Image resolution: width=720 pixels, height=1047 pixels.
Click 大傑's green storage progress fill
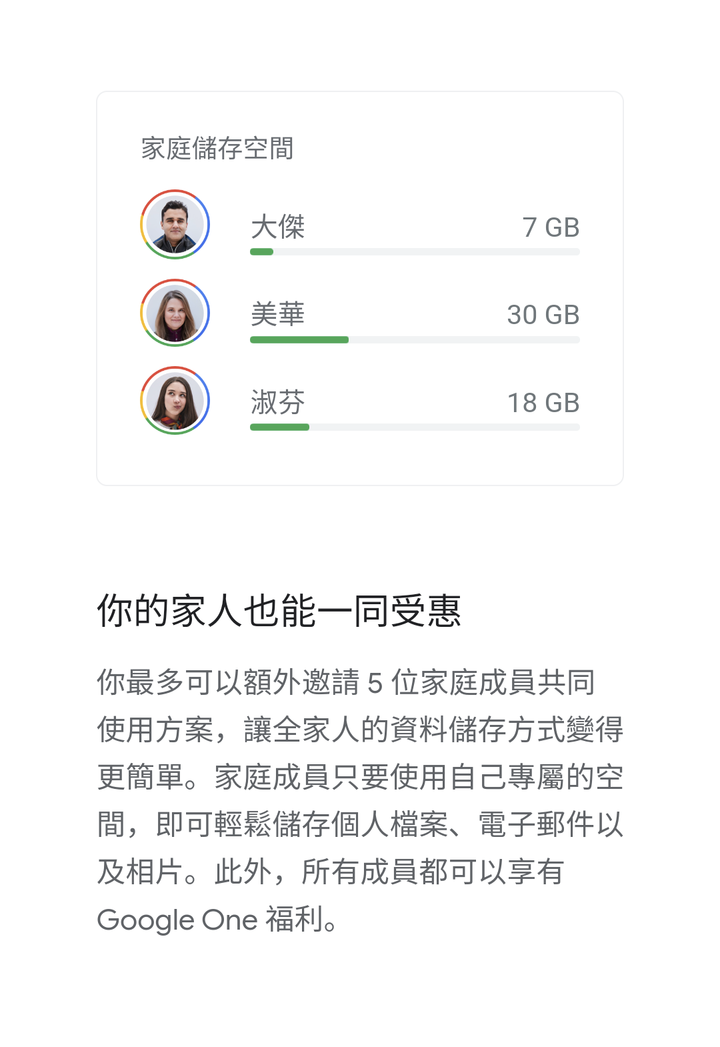point(262,252)
